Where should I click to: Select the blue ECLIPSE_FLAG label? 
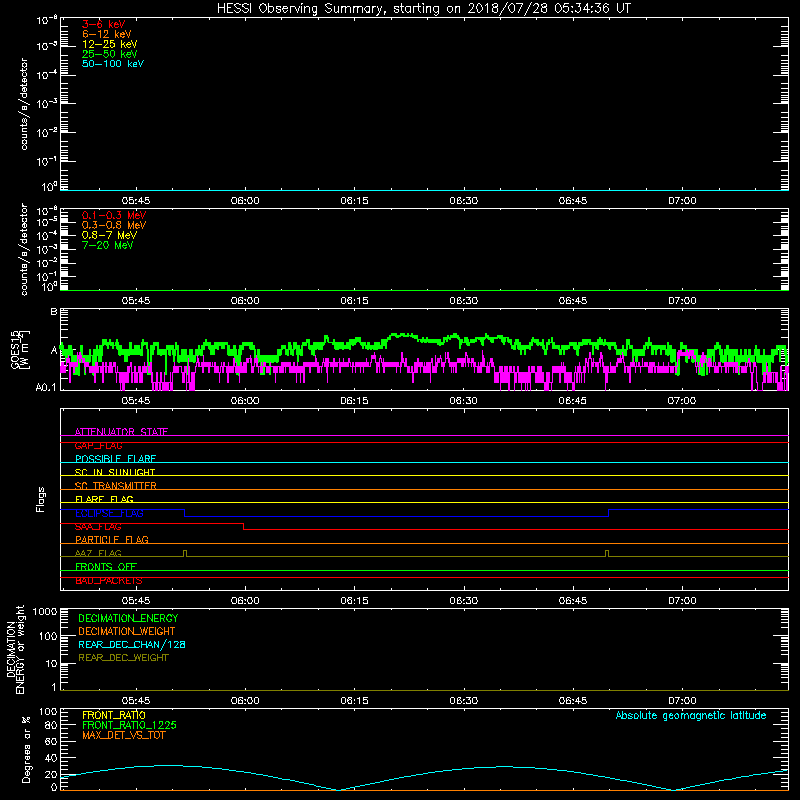(109, 513)
